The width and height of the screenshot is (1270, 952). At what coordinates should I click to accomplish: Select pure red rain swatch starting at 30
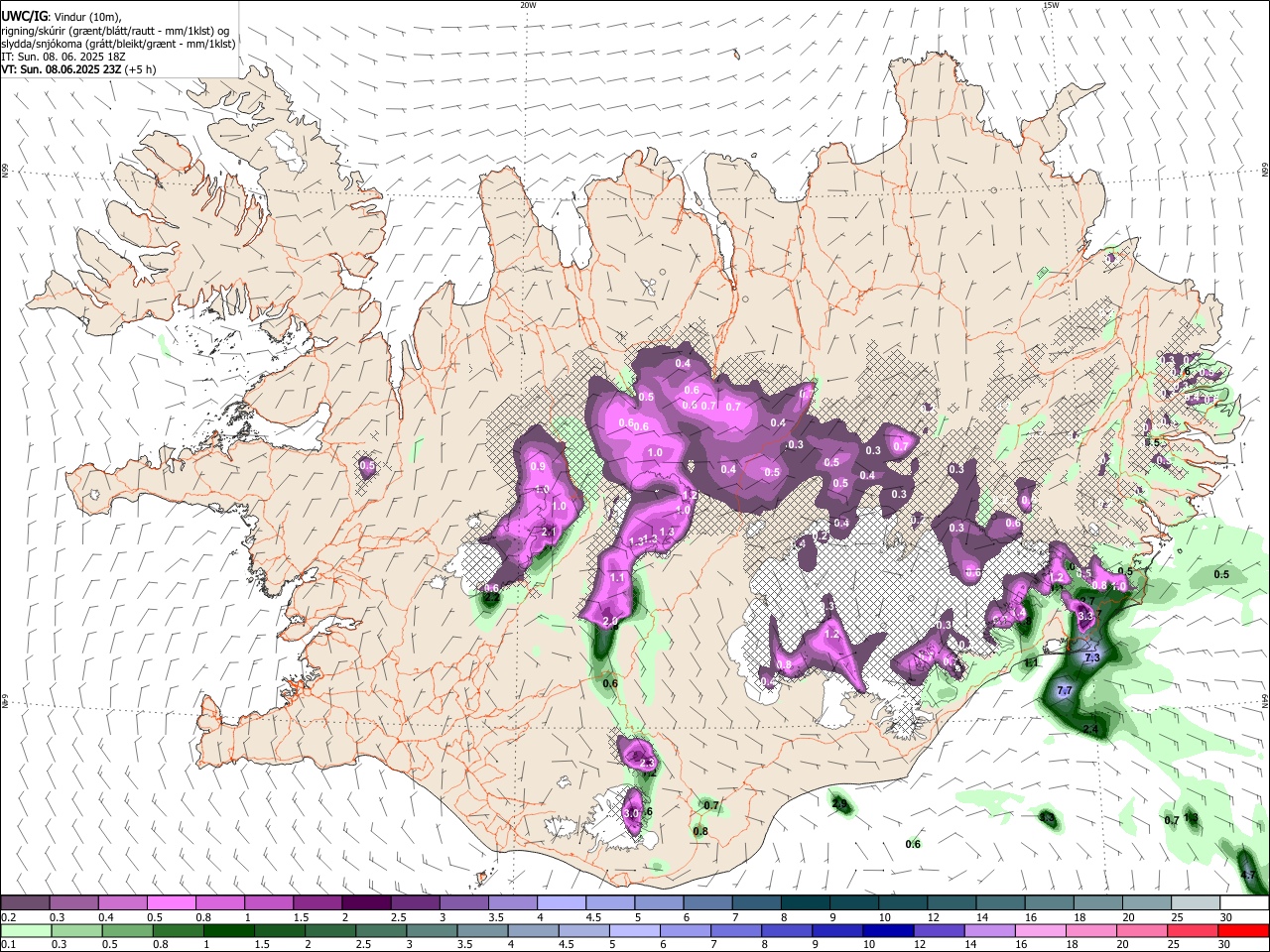coord(1243,930)
